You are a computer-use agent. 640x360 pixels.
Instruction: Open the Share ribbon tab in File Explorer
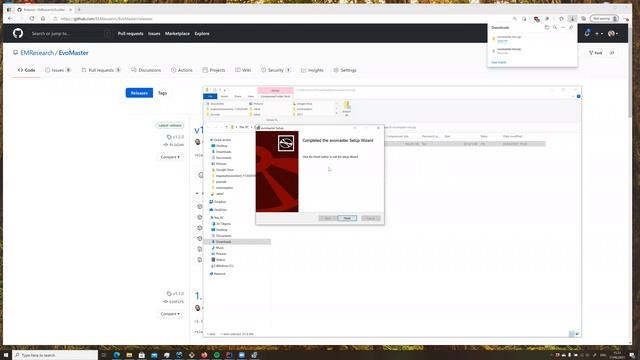[238, 96]
